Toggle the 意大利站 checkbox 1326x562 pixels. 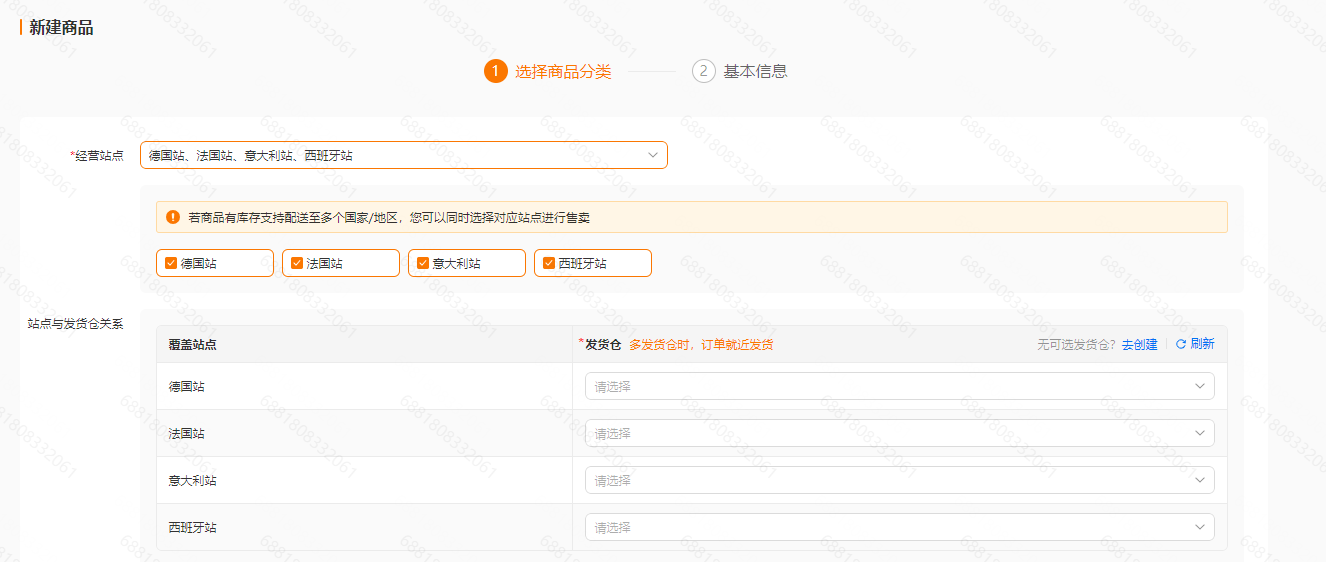coord(423,263)
